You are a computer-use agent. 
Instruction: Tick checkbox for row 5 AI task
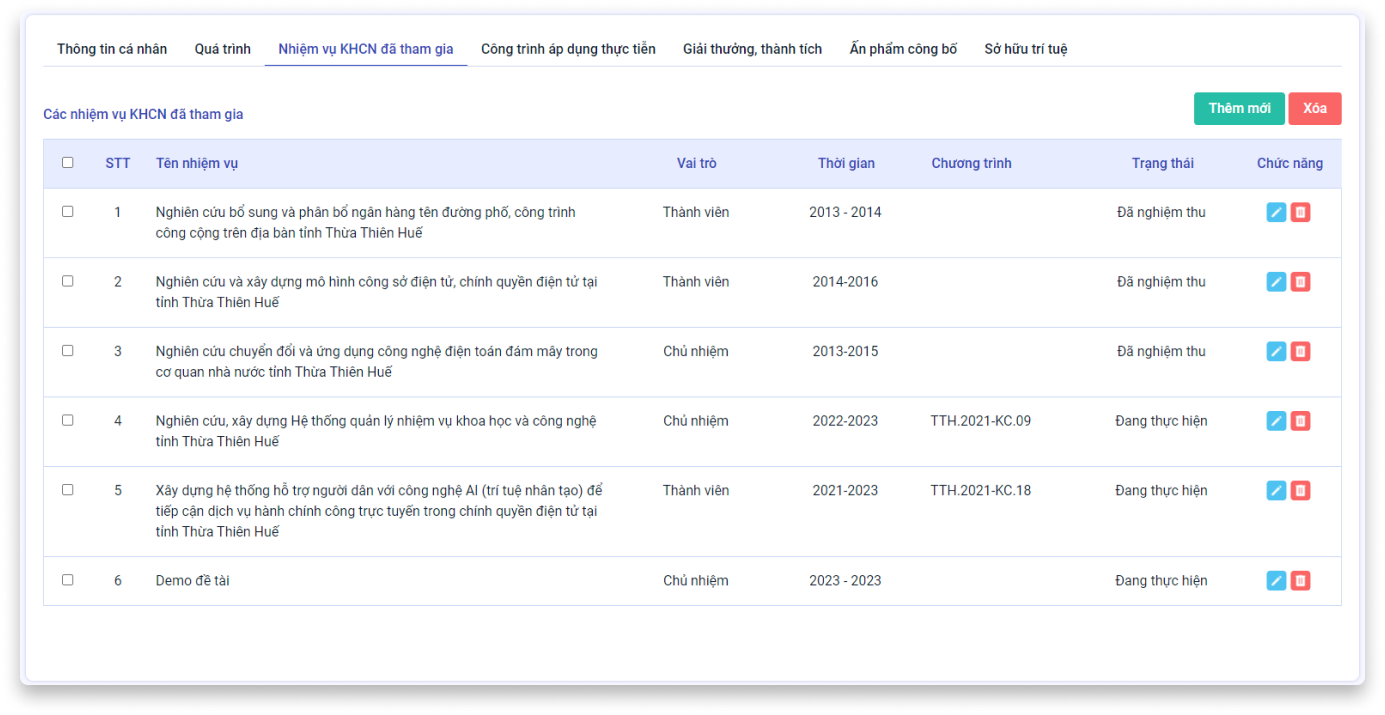tap(68, 490)
